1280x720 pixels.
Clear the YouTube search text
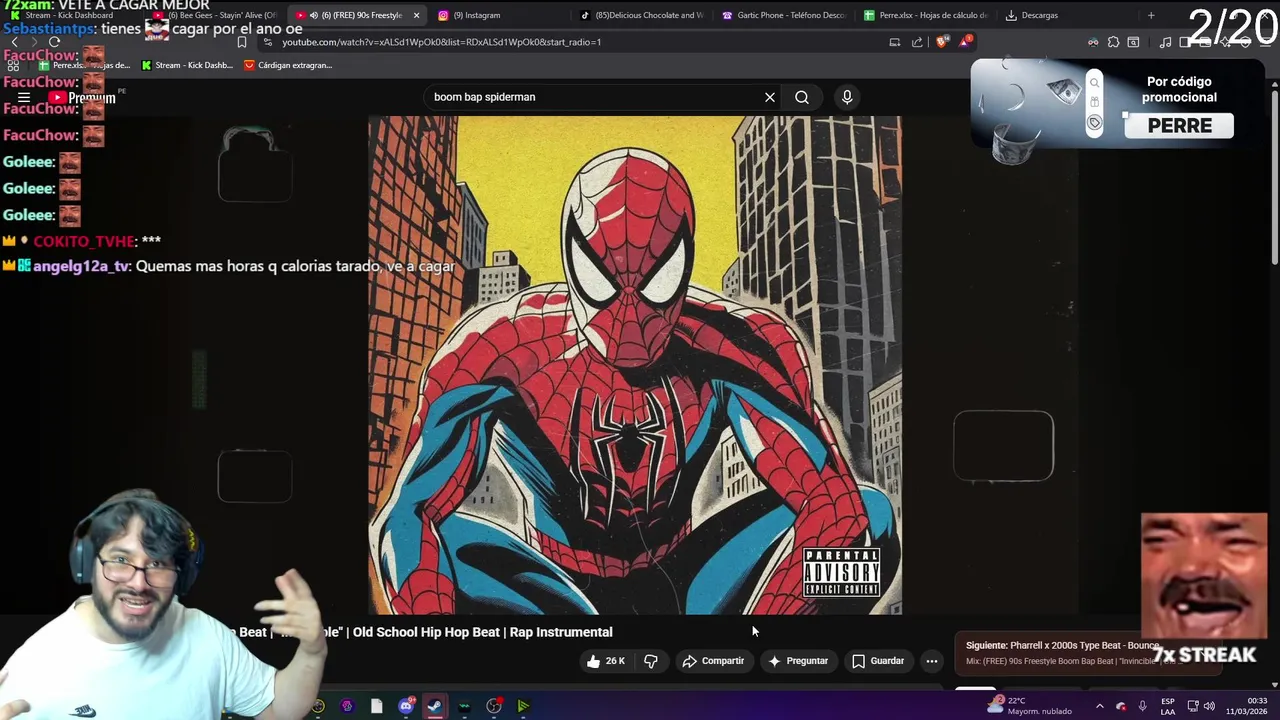pyautogui.click(x=770, y=97)
